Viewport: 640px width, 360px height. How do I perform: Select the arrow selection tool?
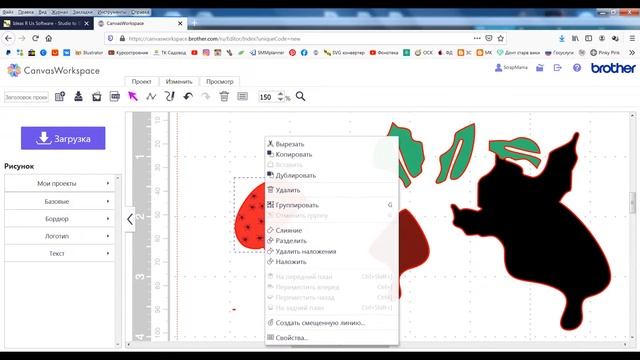coord(133,97)
